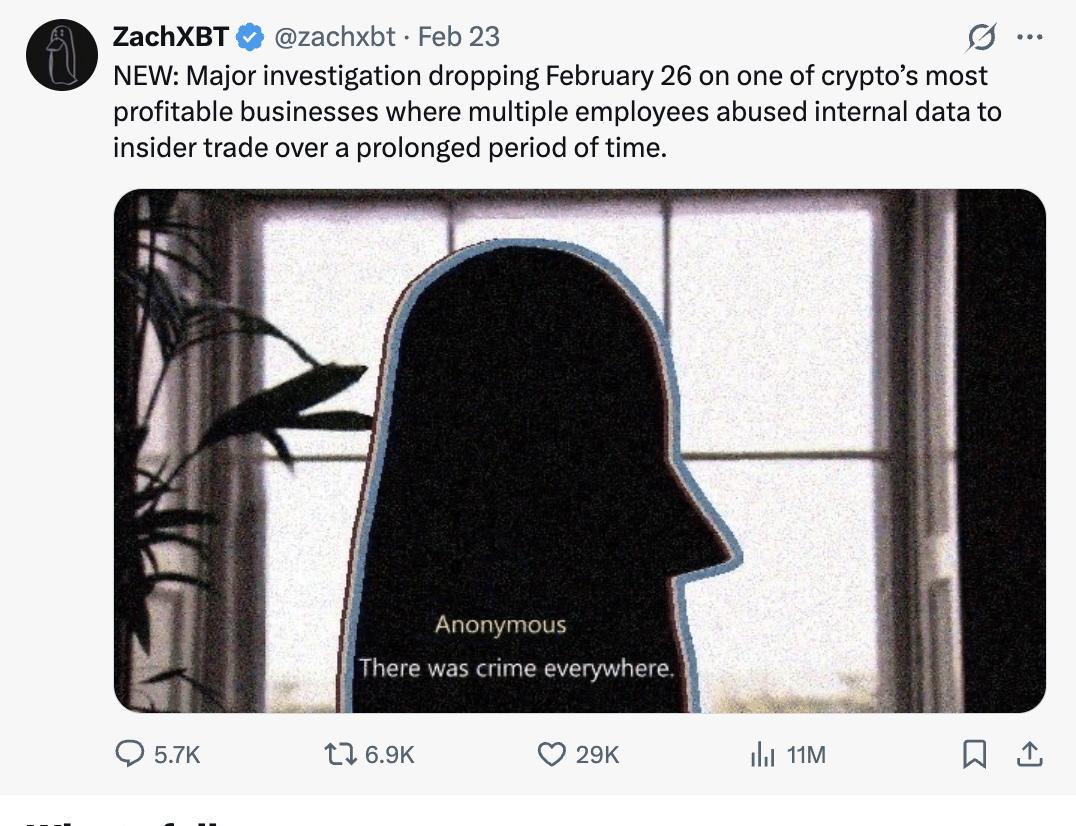The image size is (1076, 826).
Task: Click the penguin profile picture
Action: (60, 48)
